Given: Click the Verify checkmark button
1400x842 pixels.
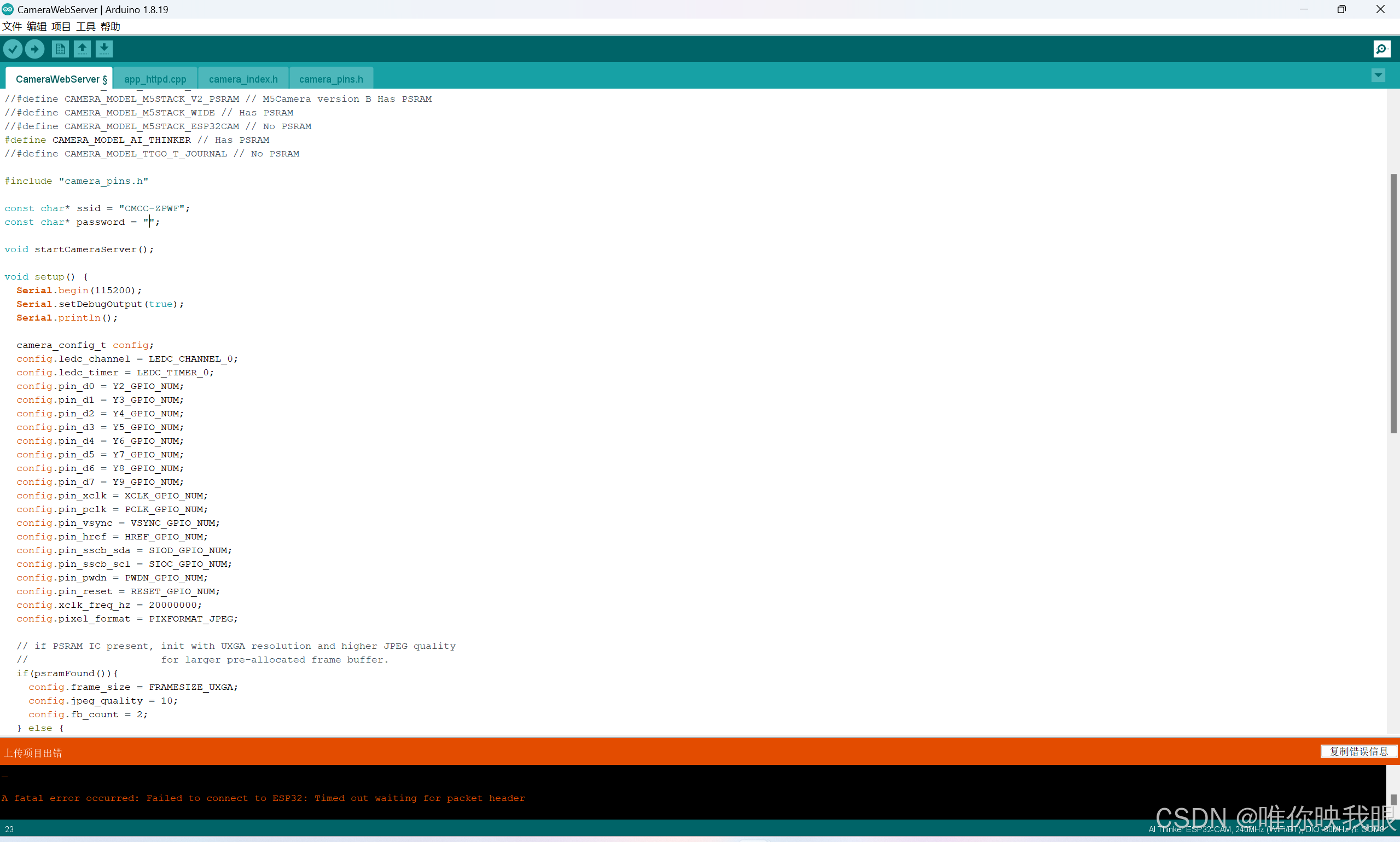Looking at the screenshot, I should click(13, 49).
